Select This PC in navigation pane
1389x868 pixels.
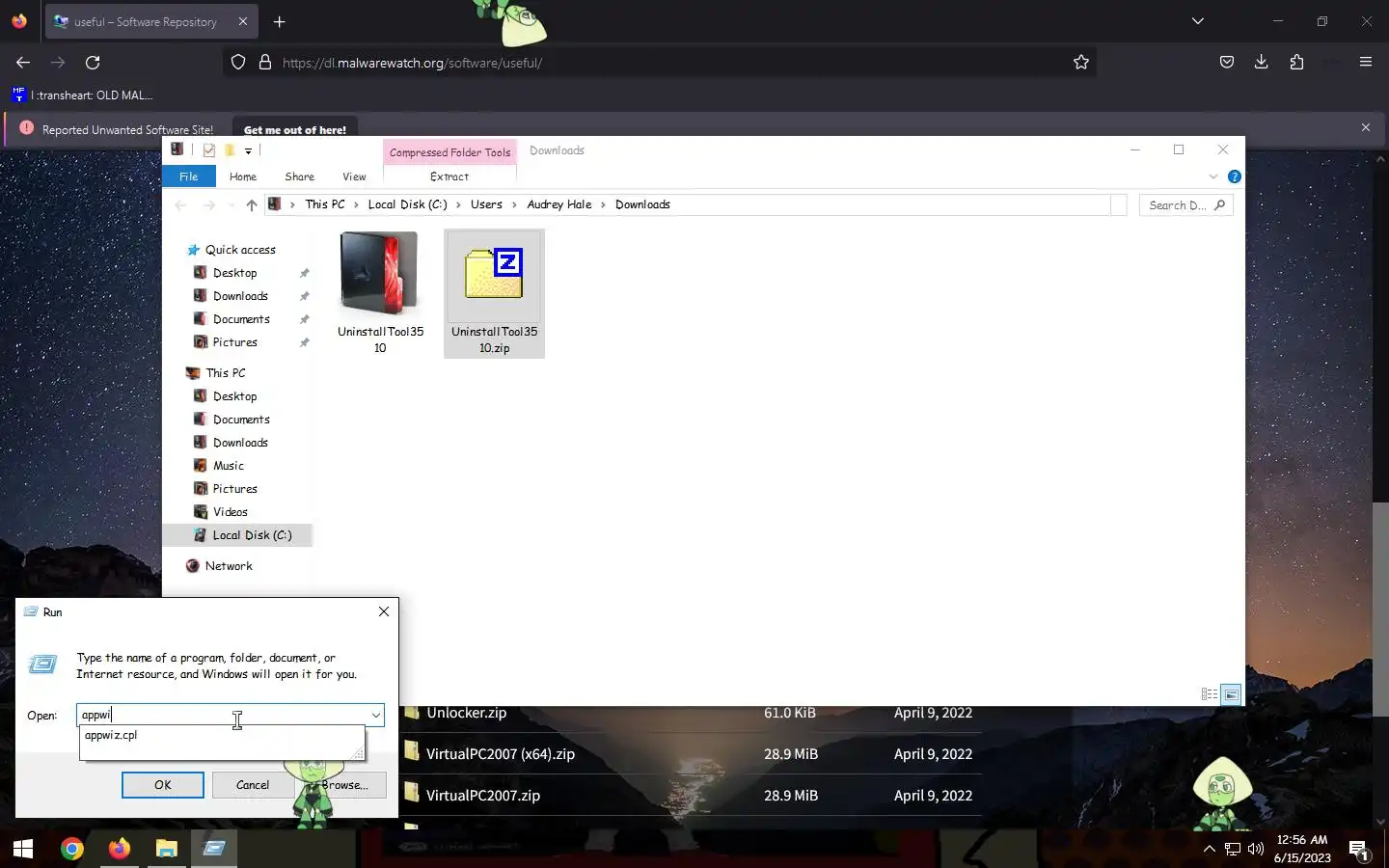225,373
